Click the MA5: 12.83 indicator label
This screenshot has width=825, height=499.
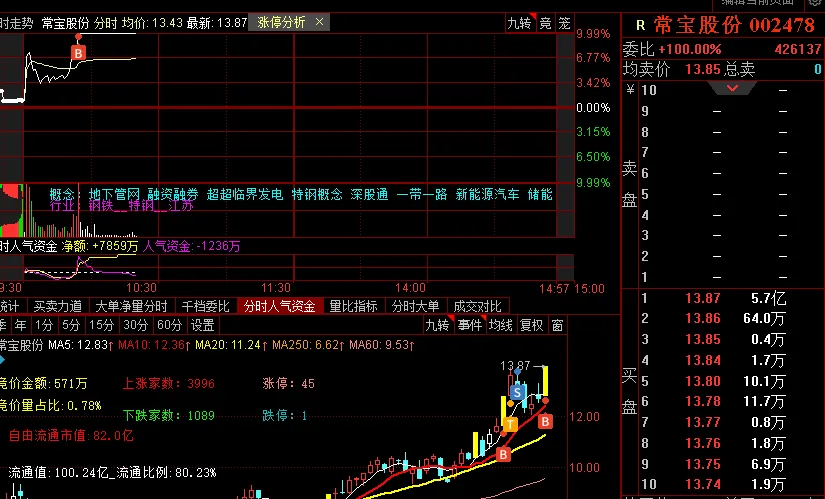click(x=81, y=345)
